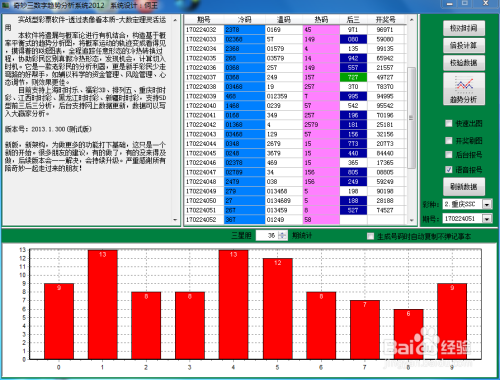
Task: Click the red bar for digit 5 valued 12
Action: (278, 309)
